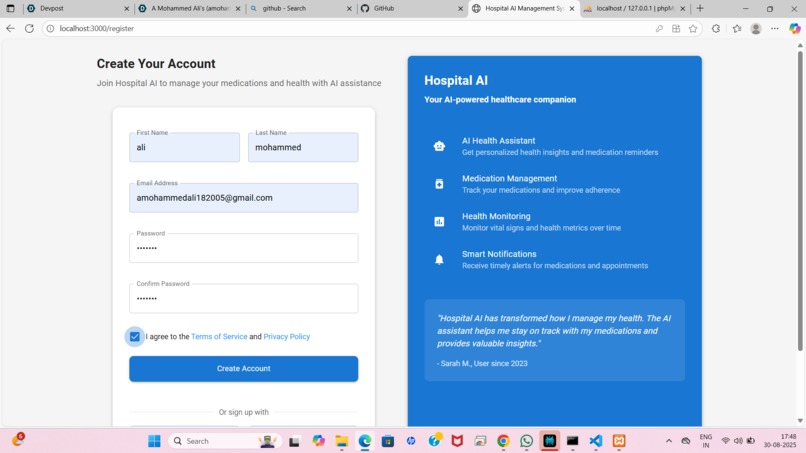The image size is (806, 453).
Task: Open WhatsApp from the taskbar
Action: click(x=526, y=441)
